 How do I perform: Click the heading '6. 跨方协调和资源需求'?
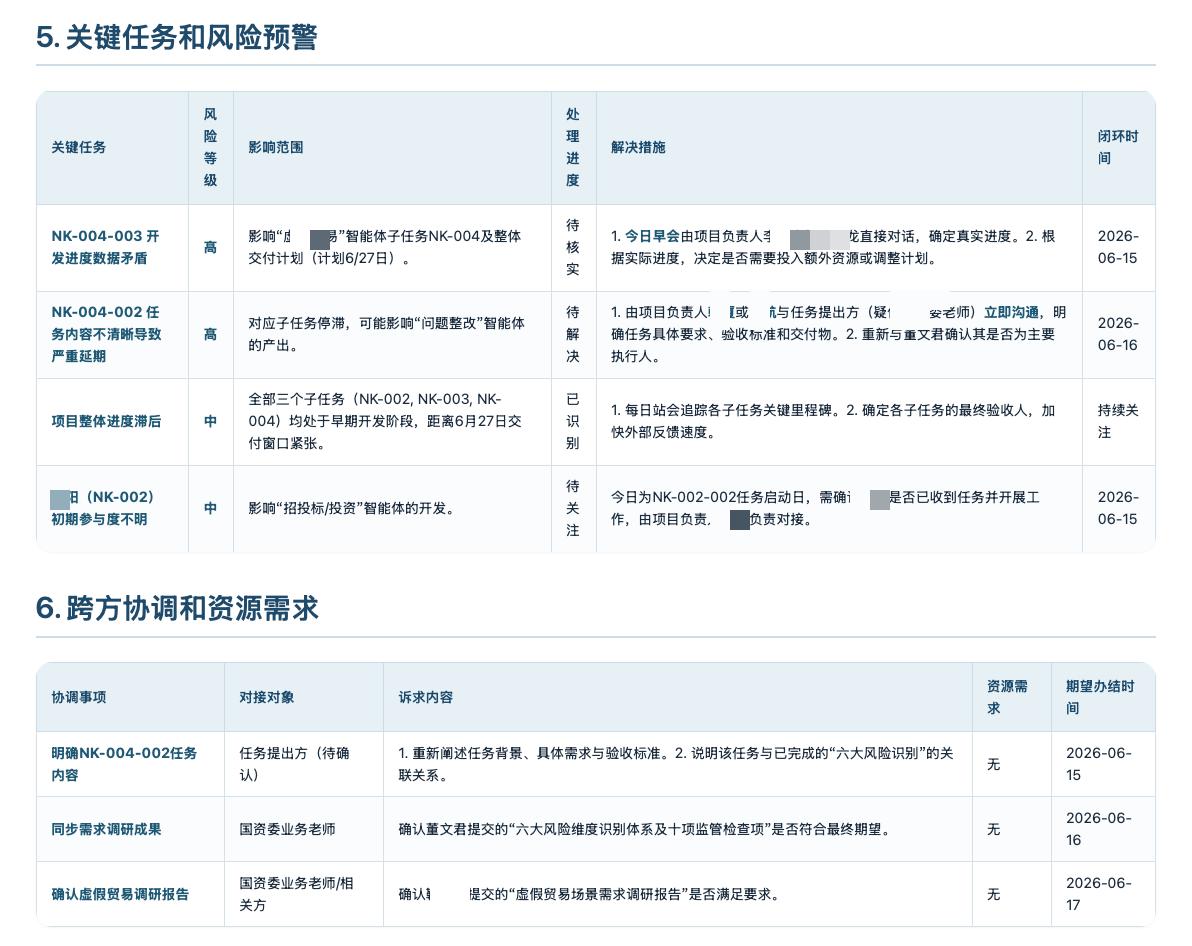[x=177, y=608]
